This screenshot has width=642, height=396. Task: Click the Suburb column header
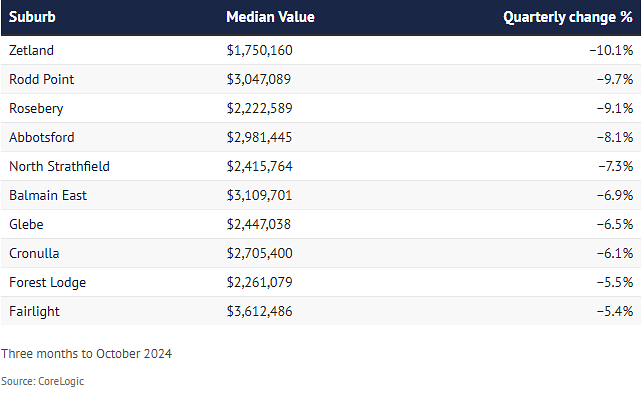click(32, 17)
